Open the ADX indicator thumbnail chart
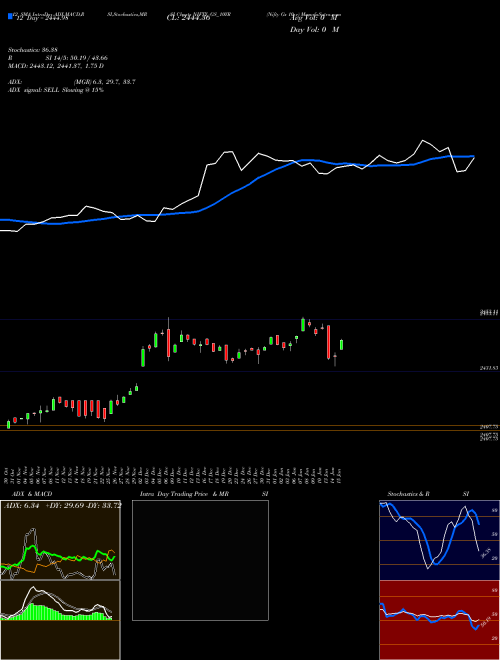The image size is (500, 660). [x=60, y=540]
